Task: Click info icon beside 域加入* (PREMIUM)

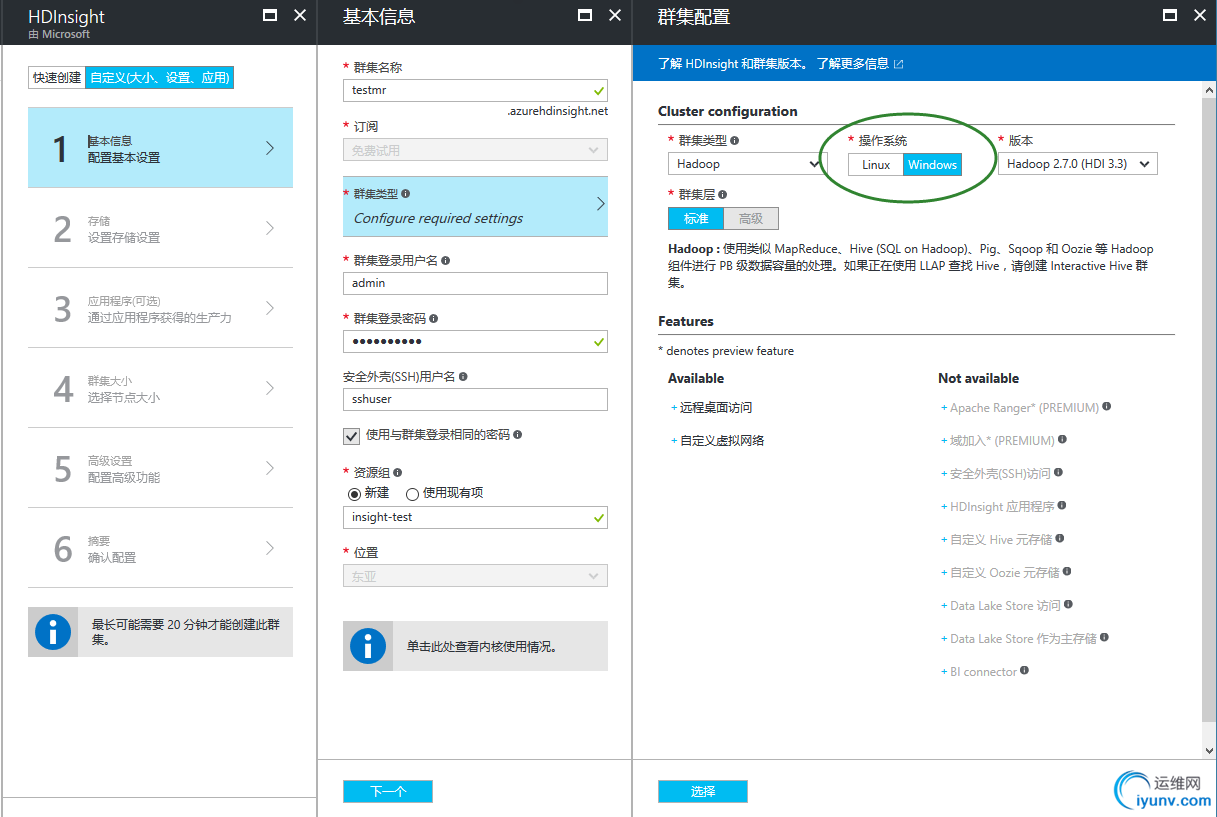Action: tap(1062, 440)
